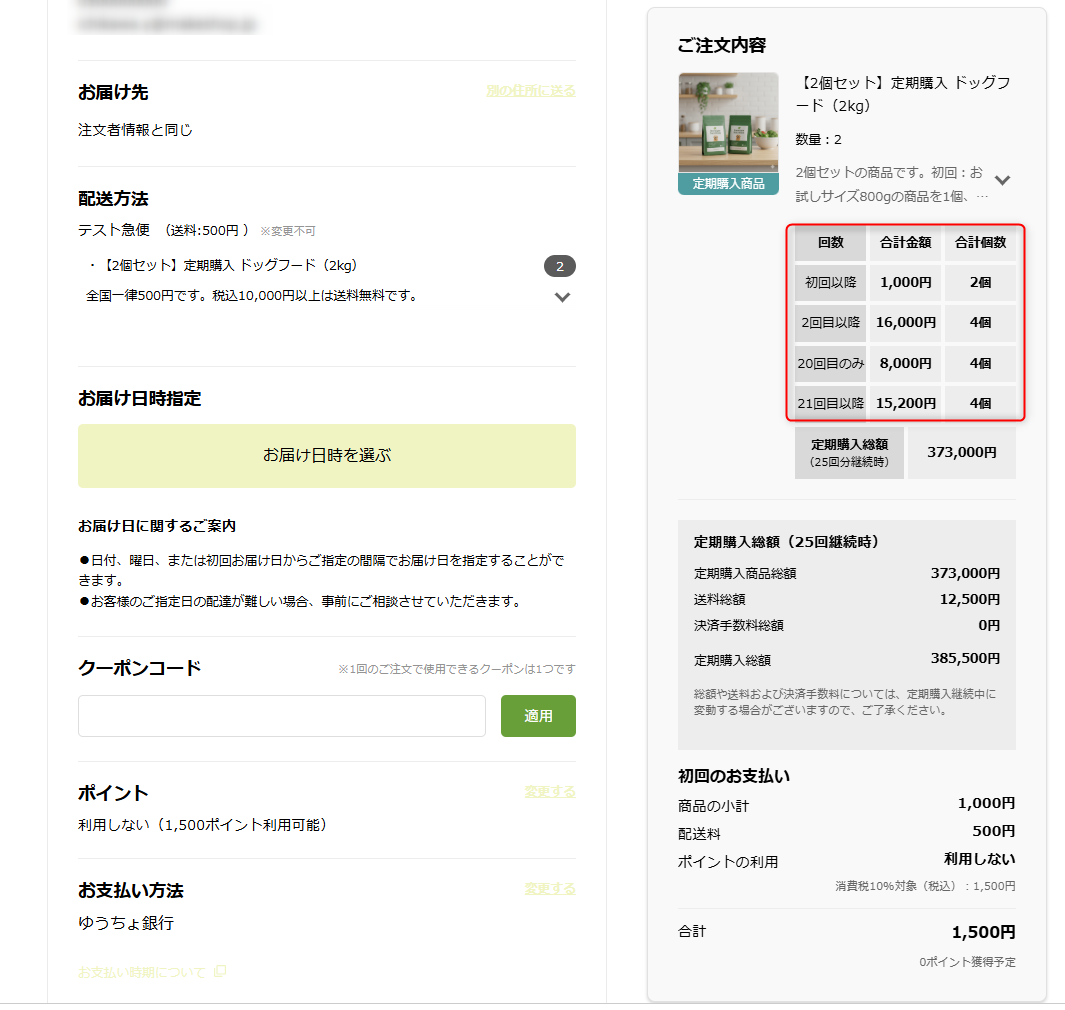Expand the product description chevron in order summary

pos(1002,180)
